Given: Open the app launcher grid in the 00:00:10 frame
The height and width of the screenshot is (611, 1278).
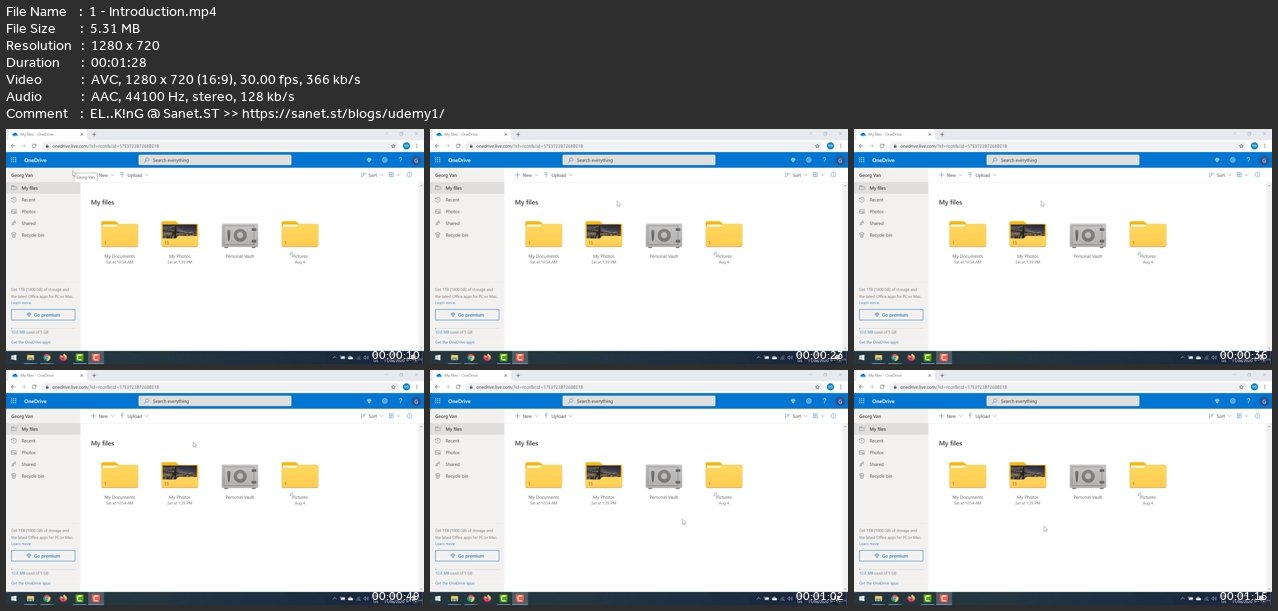Looking at the screenshot, I should tap(13, 160).
